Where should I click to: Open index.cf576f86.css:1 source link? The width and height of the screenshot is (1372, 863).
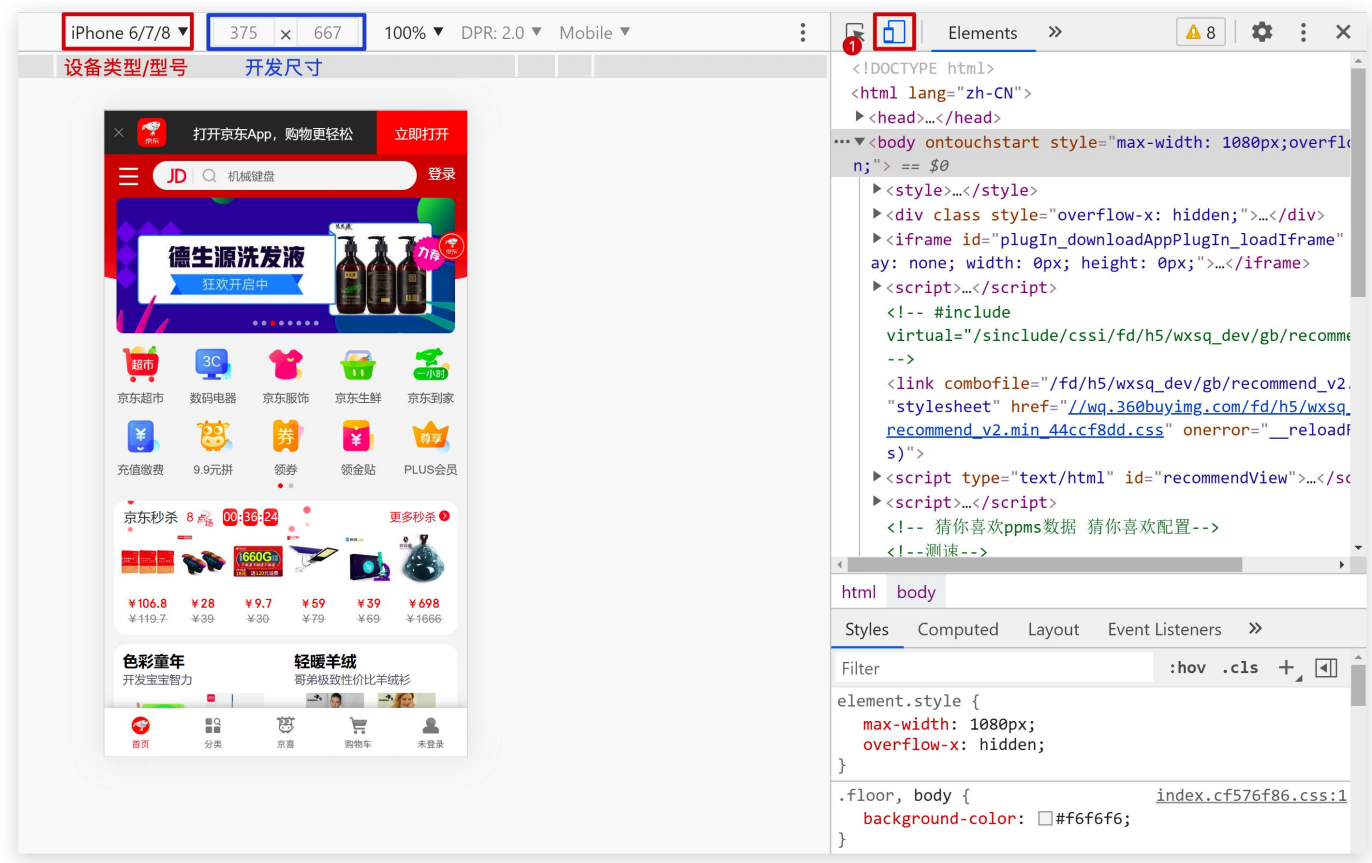pyautogui.click(x=1252, y=796)
